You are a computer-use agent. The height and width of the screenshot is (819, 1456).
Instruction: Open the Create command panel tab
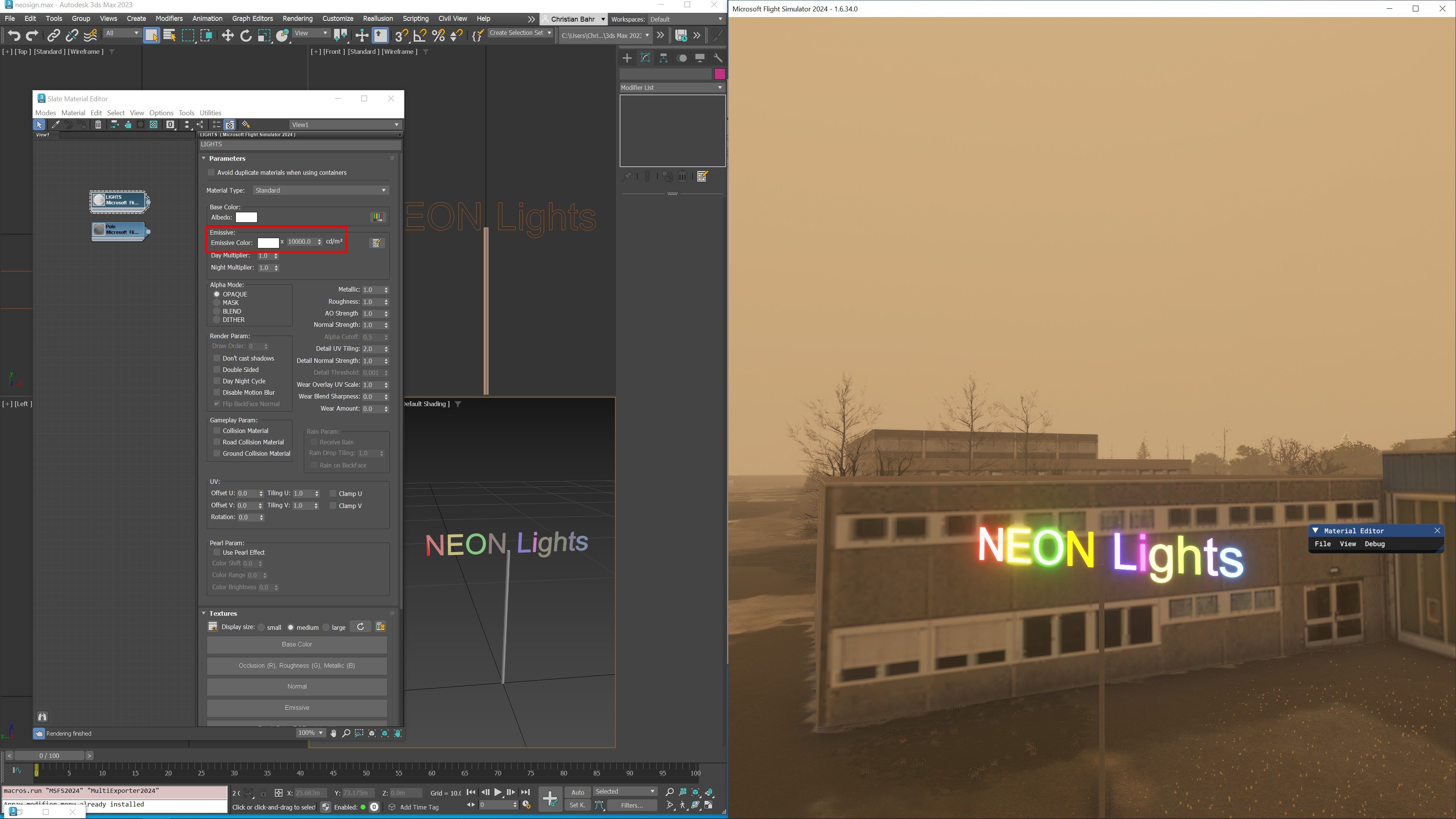627,58
